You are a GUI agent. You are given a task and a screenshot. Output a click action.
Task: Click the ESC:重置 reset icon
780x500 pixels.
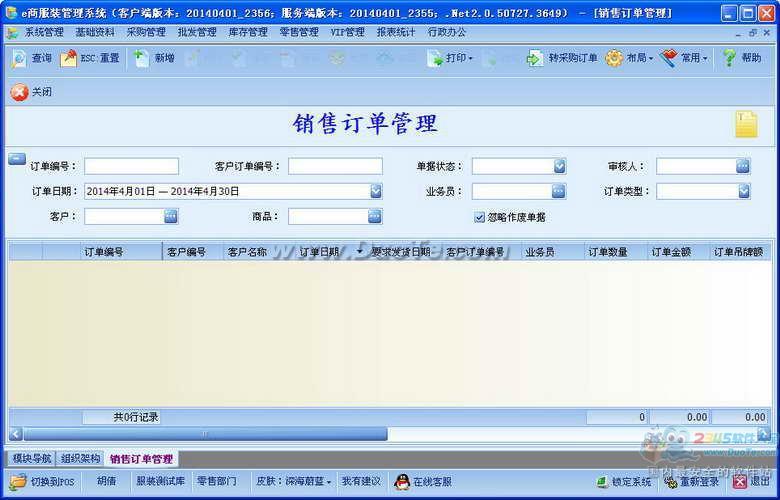pos(68,58)
